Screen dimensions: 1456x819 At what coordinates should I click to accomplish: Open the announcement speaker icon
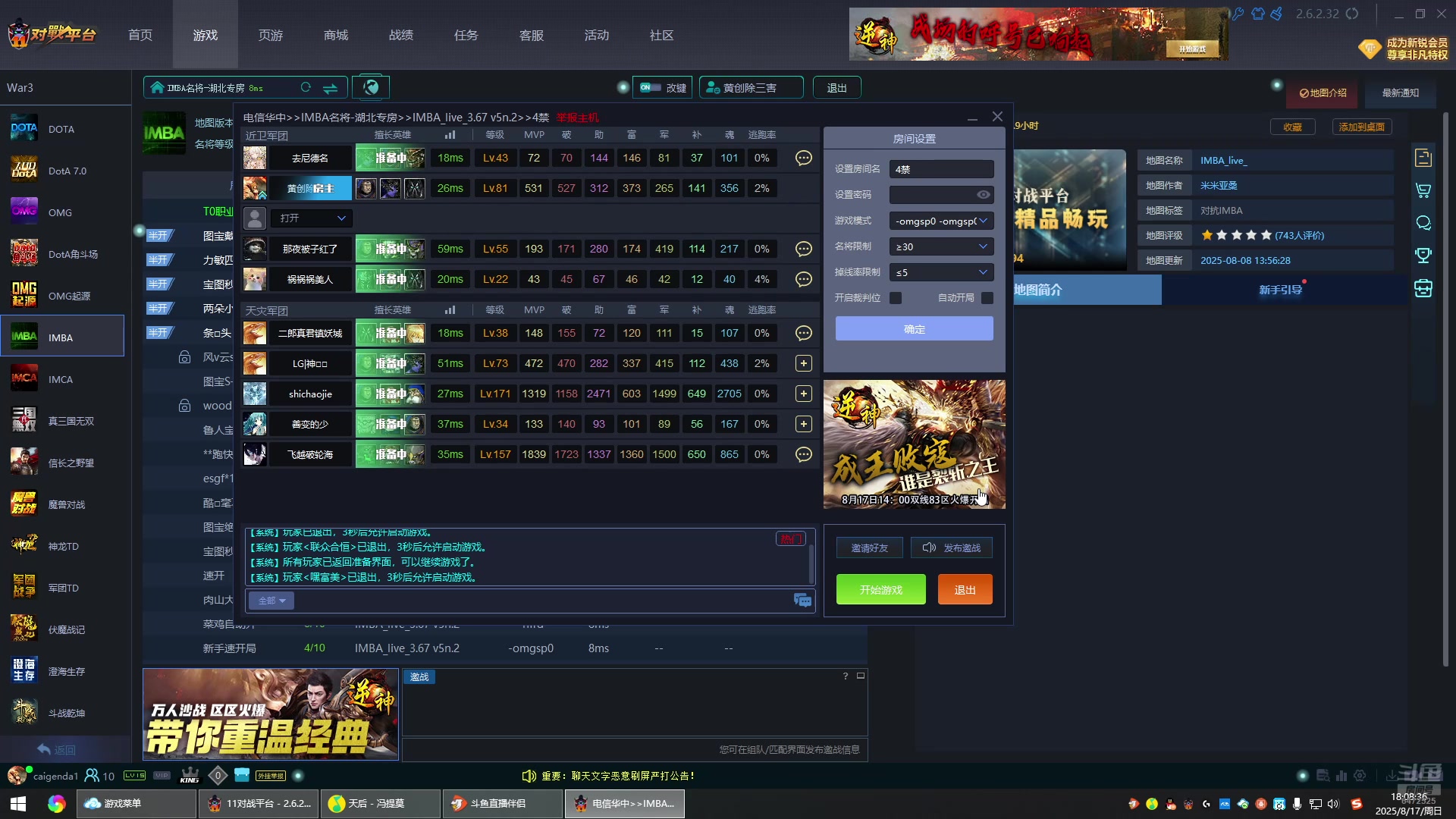click(x=529, y=776)
